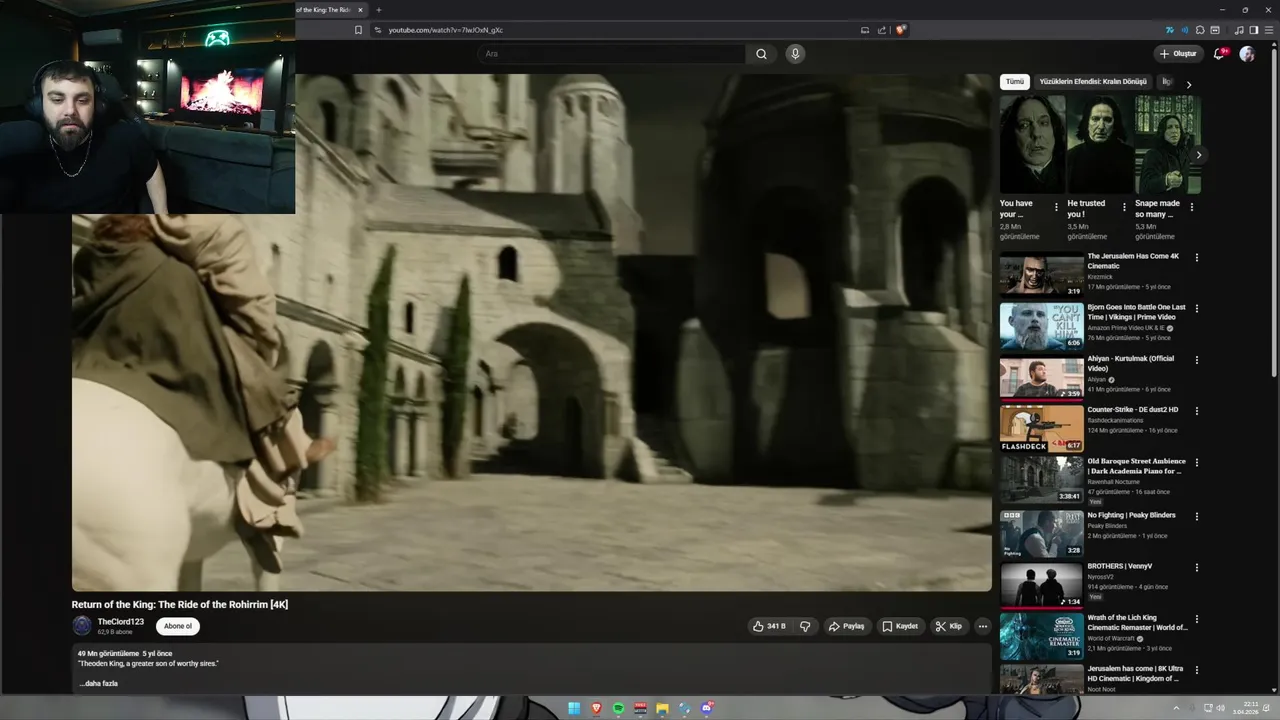Screen dimensions: 1280x720
Task: Click the taskbar volume speaker icon
Action: click(1220, 708)
